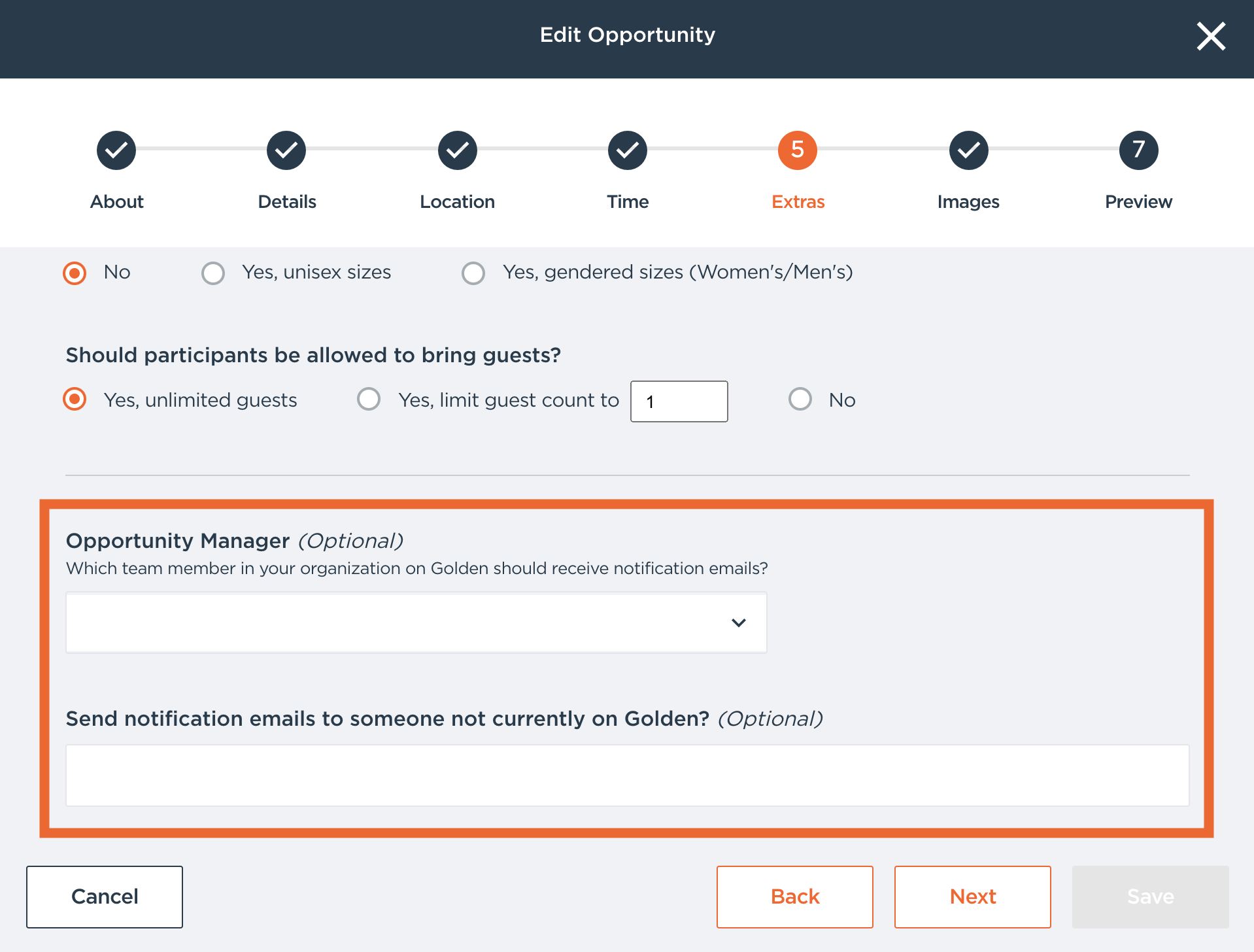Click the Details step checkmark icon
The width and height of the screenshot is (1254, 952).
(286, 150)
